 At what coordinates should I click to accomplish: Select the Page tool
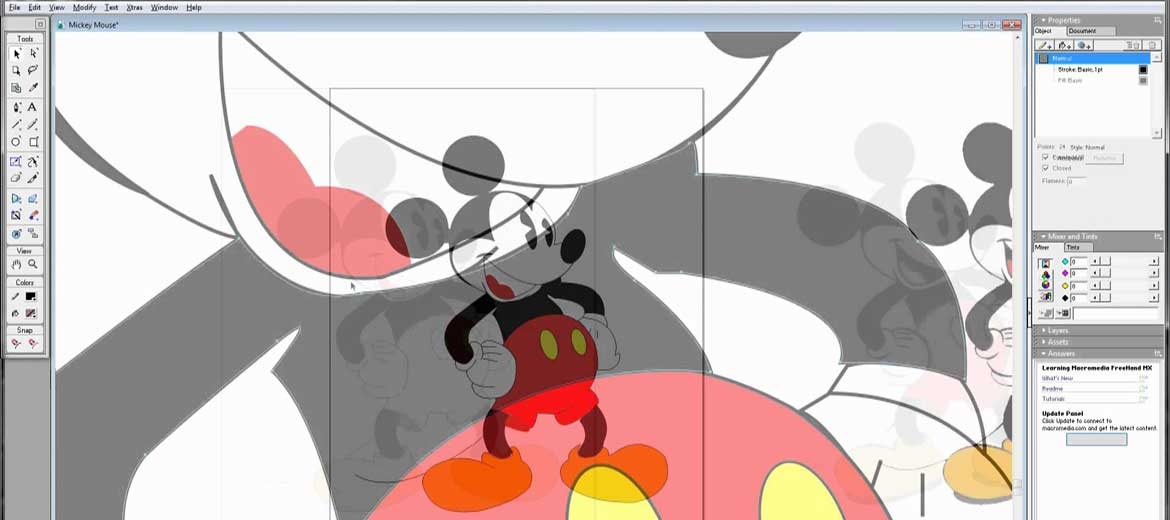point(16,70)
